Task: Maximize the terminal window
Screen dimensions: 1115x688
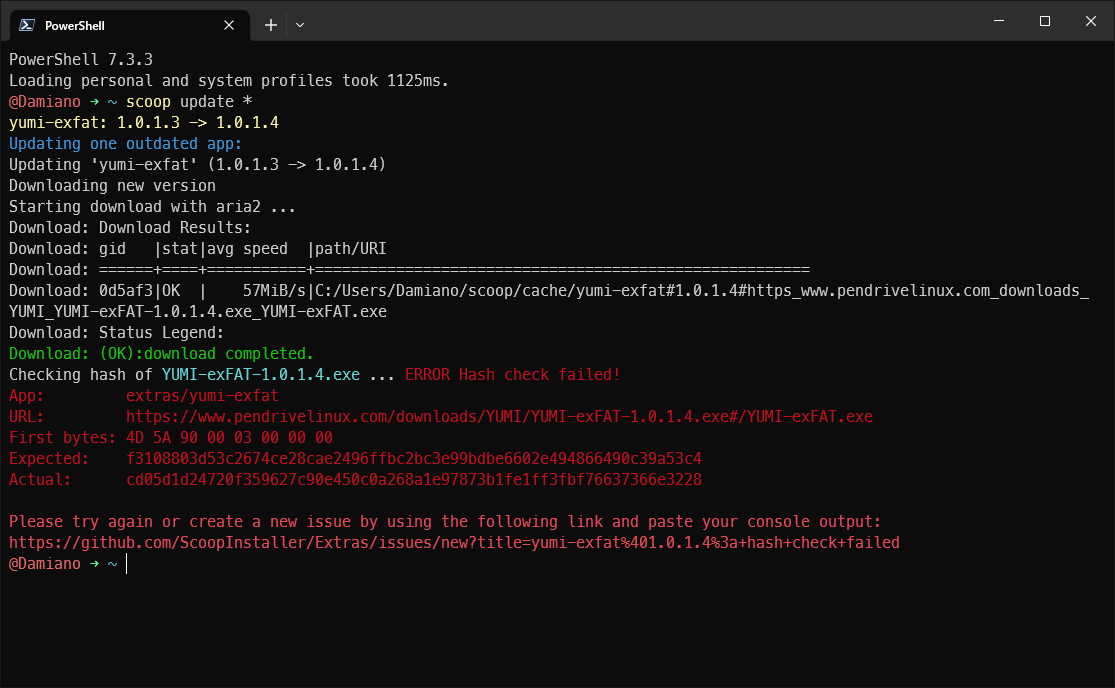Action: pyautogui.click(x=1045, y=21)
